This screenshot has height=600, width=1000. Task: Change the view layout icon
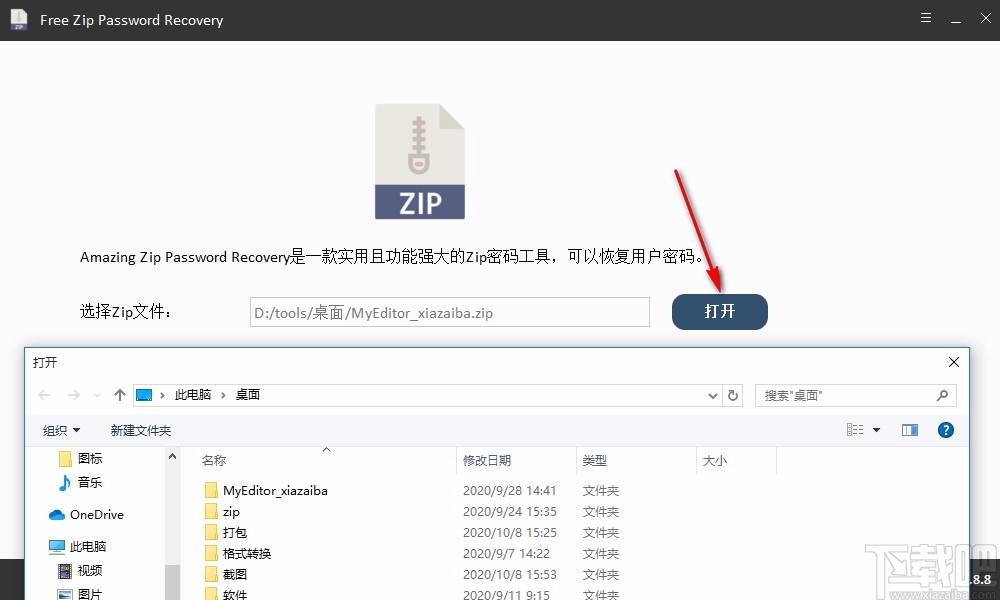(x=855, y=430)
